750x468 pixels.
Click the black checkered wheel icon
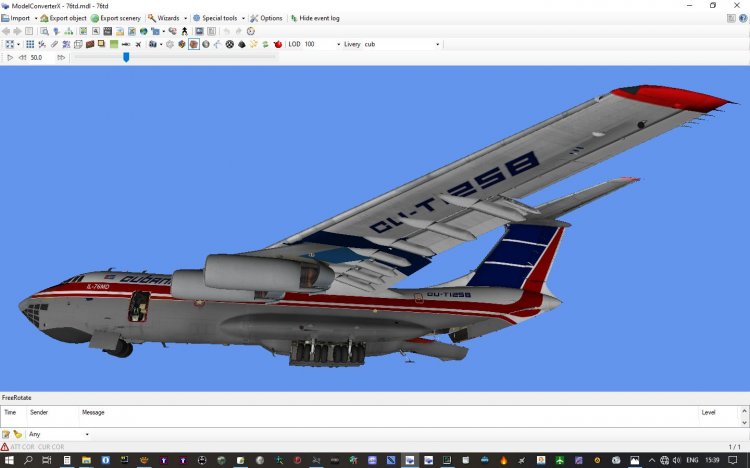[x=230, y=44]
